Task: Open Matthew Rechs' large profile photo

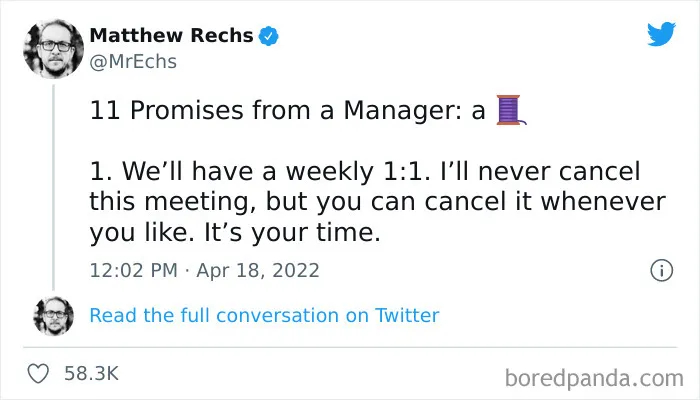Action: pyautogui.click(x=53, y=49)
